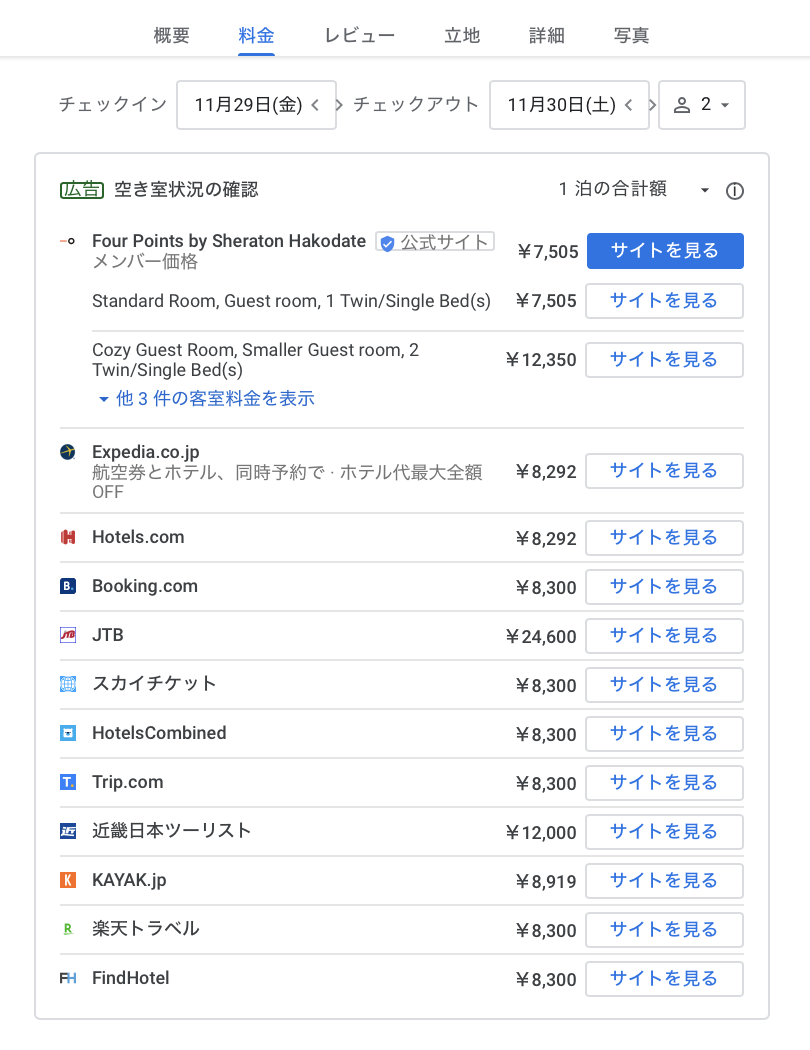Click the Booking.com logo icon

pos(68,586)
